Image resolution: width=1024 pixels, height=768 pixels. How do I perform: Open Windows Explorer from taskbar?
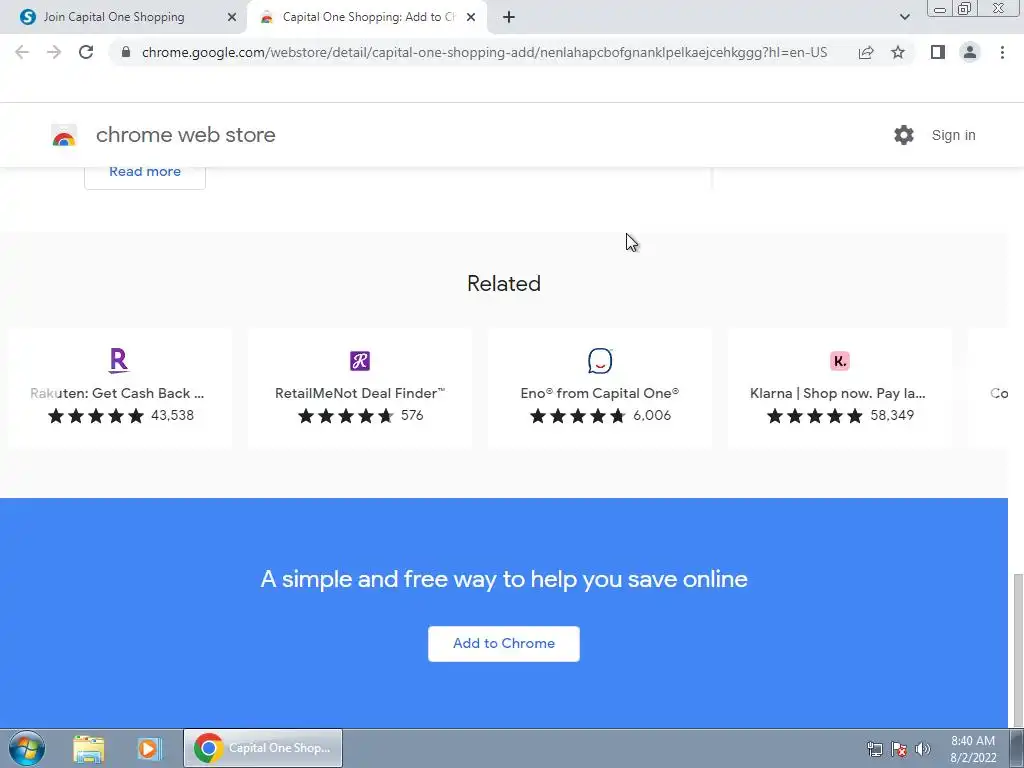point(89,748)
